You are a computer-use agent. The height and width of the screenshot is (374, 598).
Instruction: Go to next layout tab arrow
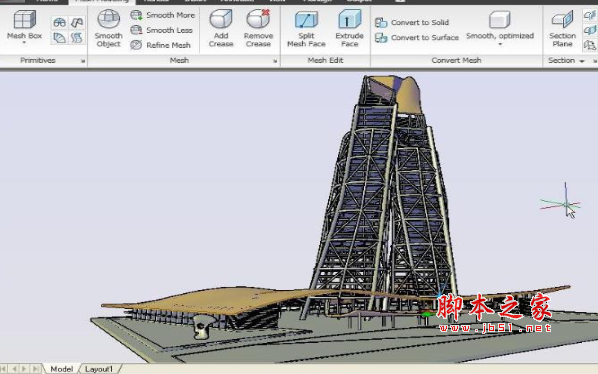click(24, 369)
